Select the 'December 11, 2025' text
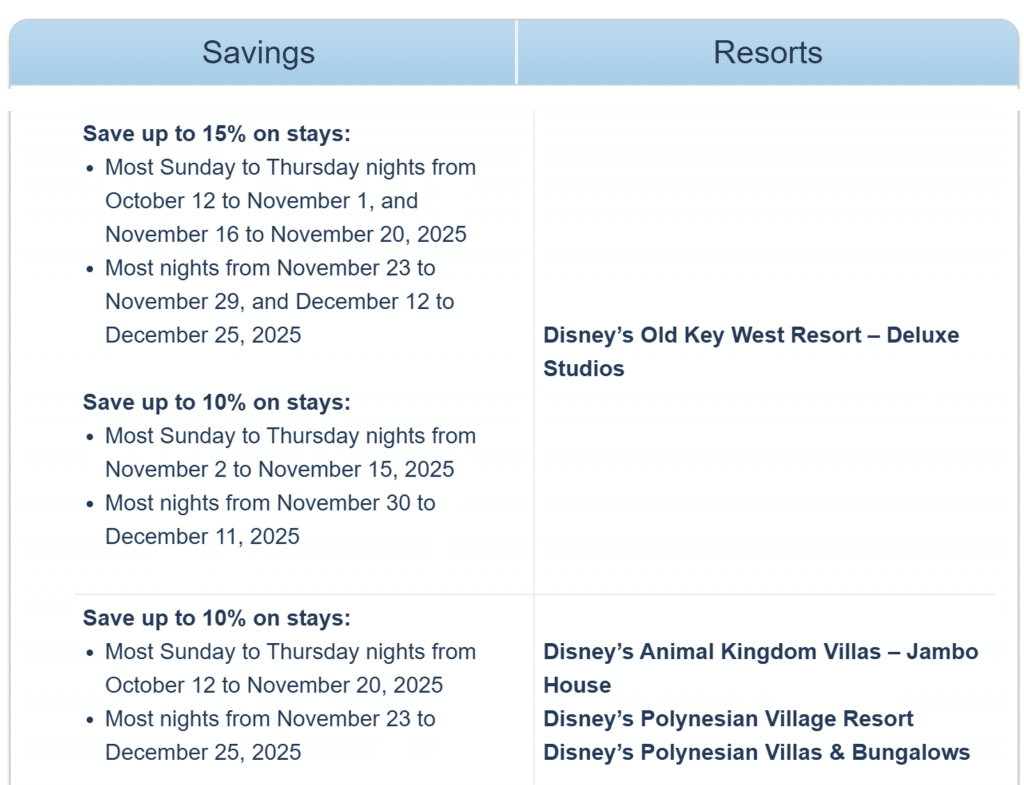The image size is (1024, 785). coord(202,536)
